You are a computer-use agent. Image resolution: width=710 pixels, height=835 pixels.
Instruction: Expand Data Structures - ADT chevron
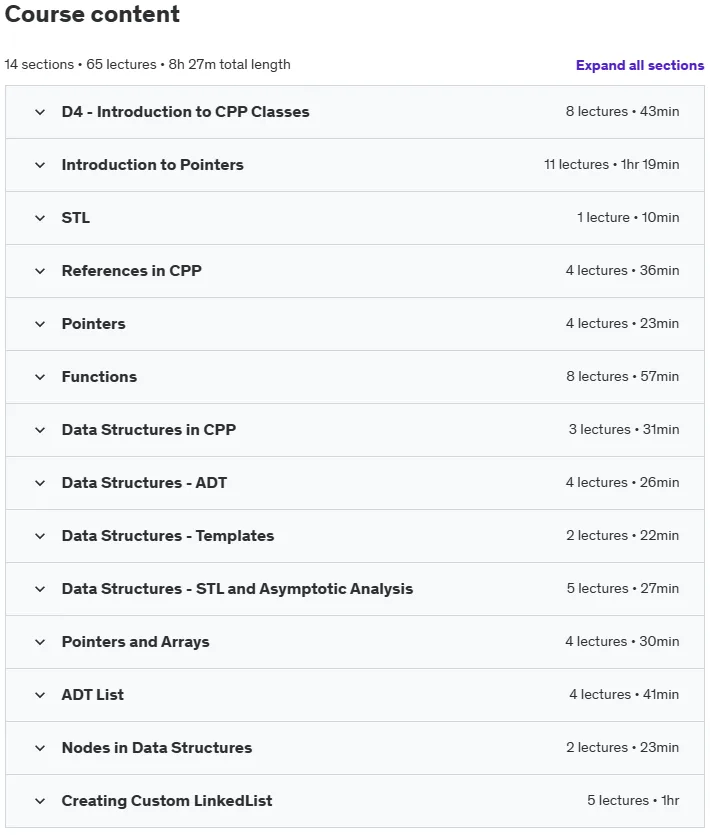tap(40, 483)
